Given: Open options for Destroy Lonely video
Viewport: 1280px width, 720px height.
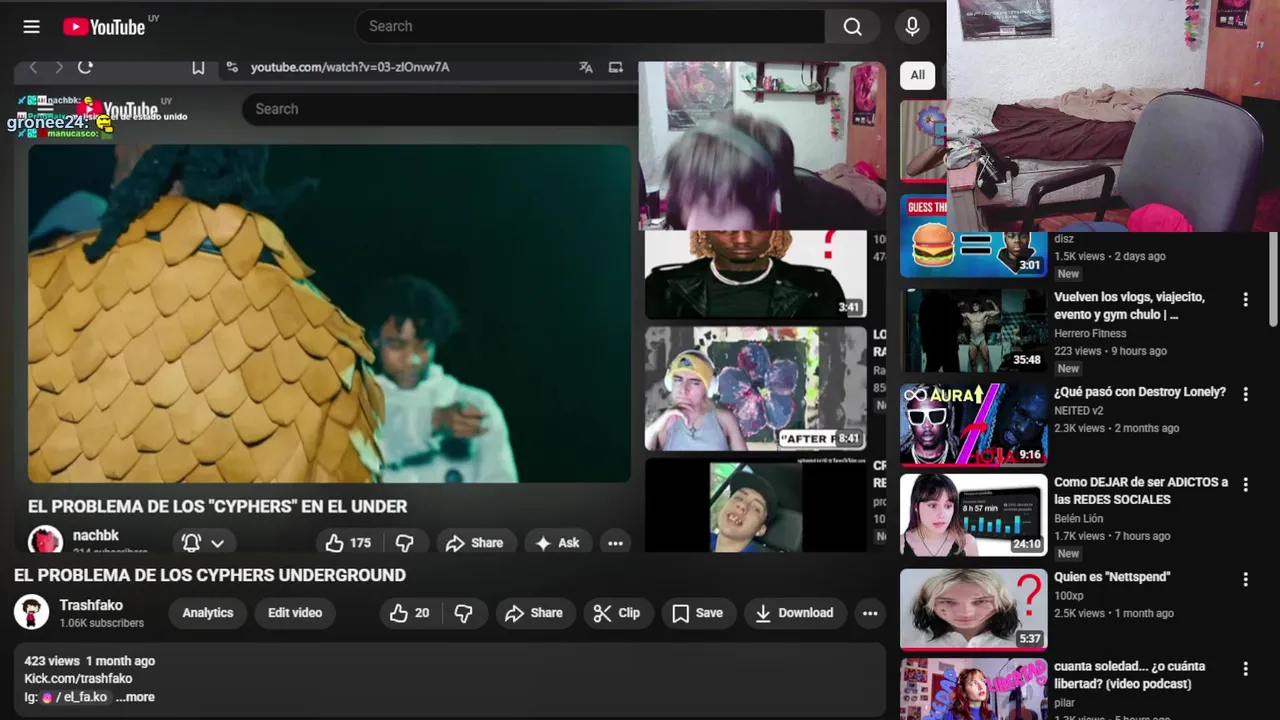Looking at the screenshot, I should (x=1245, y=394).
